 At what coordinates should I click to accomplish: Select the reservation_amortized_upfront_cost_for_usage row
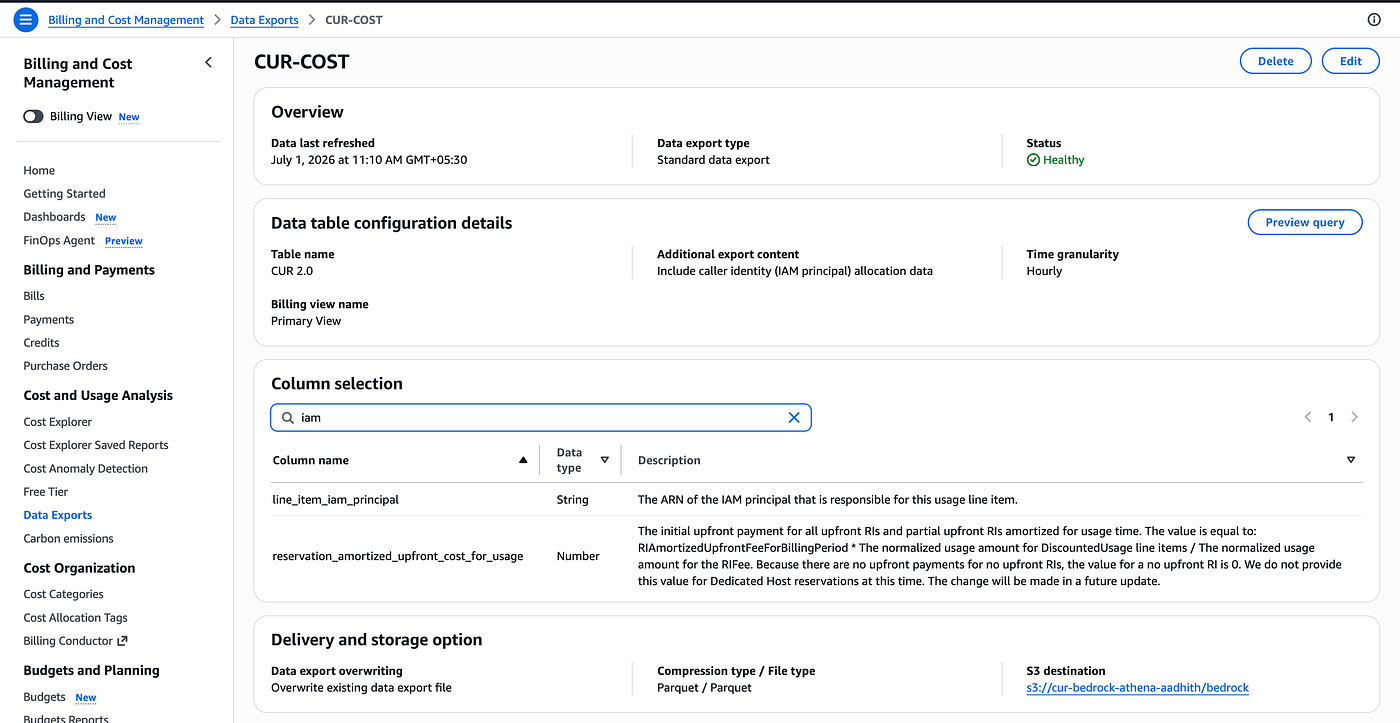click(816, 556)
